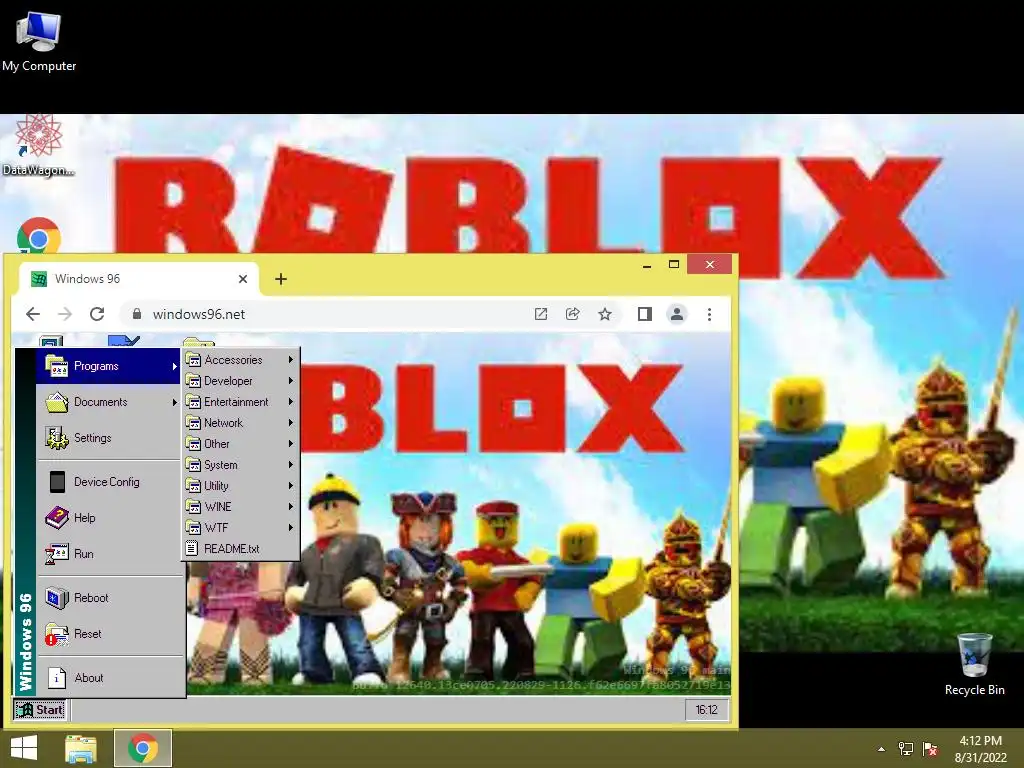Click the Device Config phone icon
The width and height of the screenshot is (1024, 768).
click(x=57, y=482)
